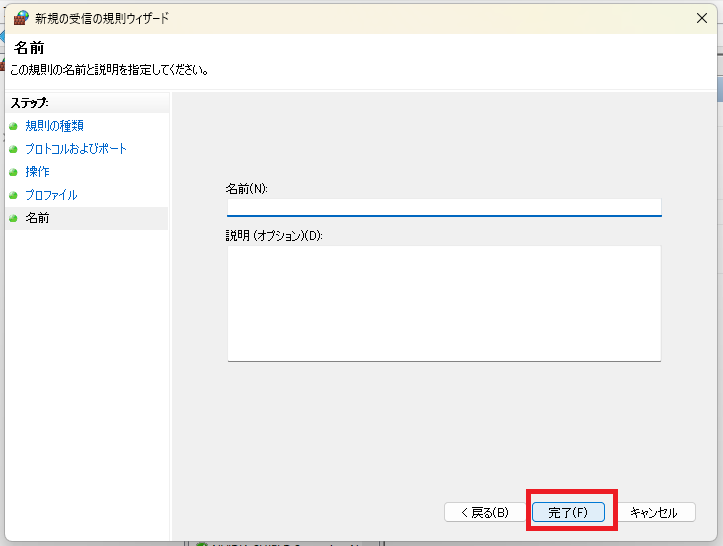The image size is (723, 546).
Task: Close the 新規の受信の規則ウィザード window
Action: click(702, 18)
